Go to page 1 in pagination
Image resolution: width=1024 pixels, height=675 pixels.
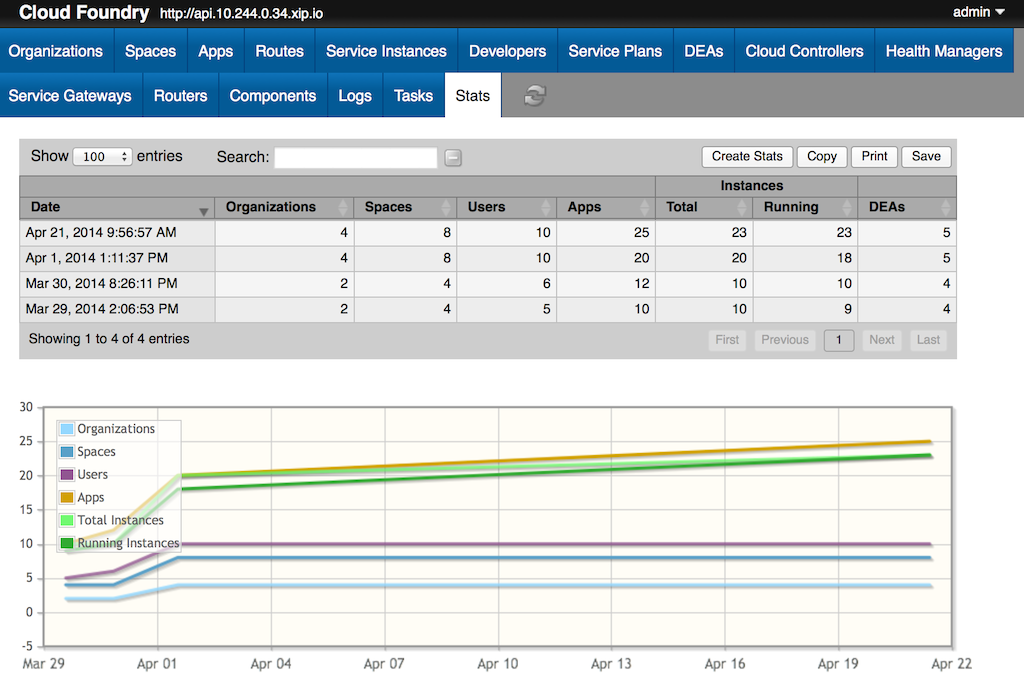839,340
